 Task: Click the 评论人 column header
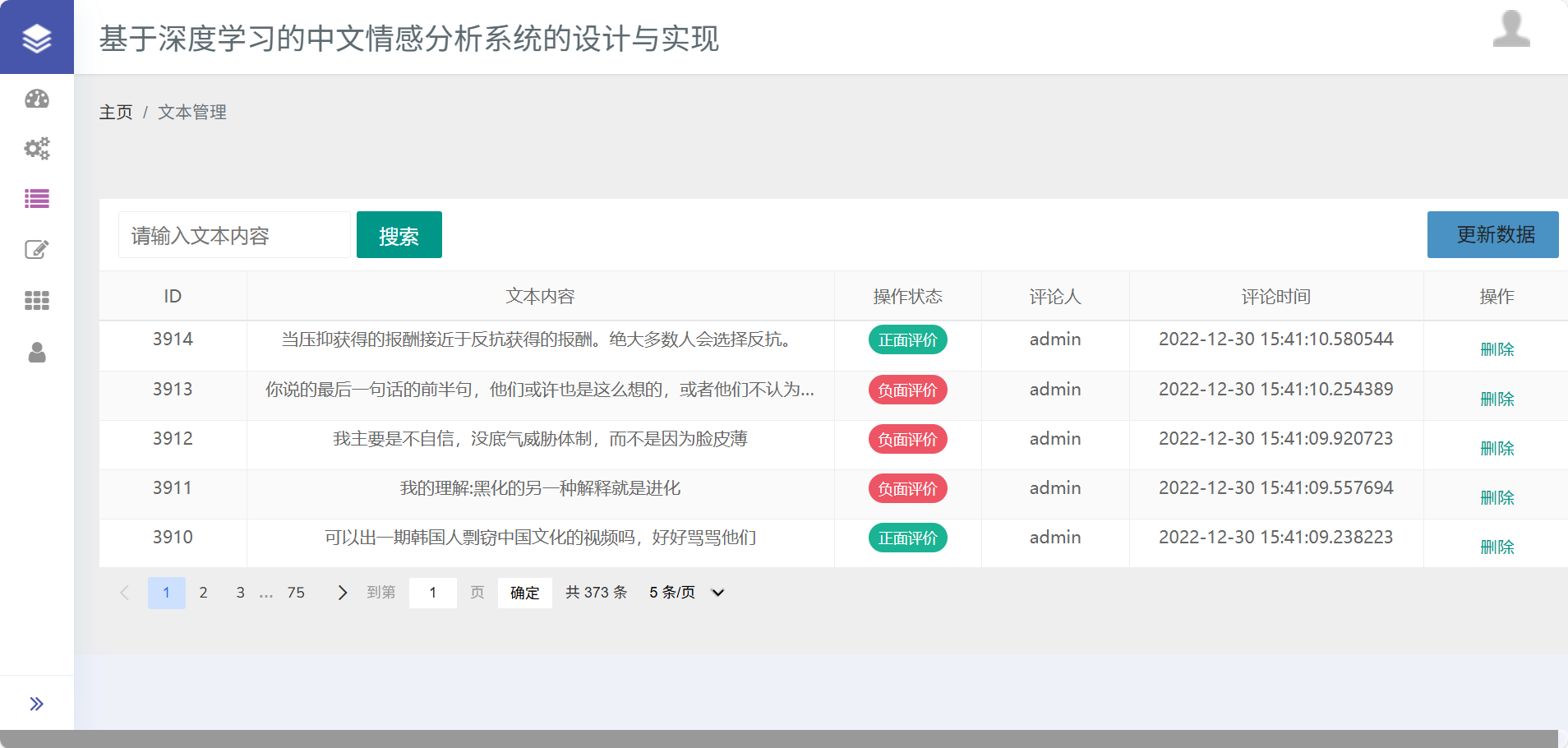(x=1055, y=296)
